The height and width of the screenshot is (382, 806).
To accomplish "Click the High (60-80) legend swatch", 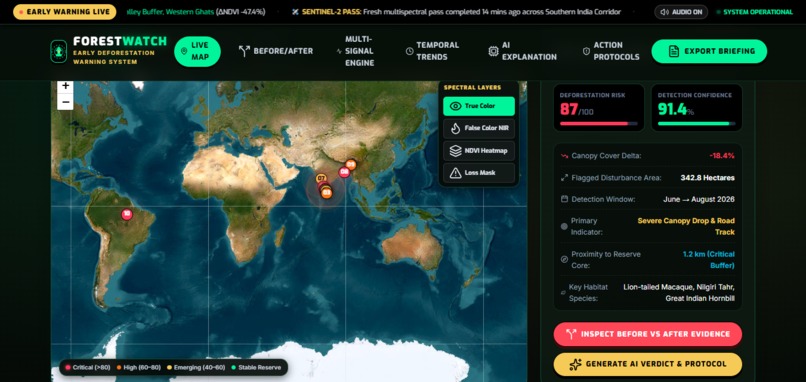I will coord(118,367).
